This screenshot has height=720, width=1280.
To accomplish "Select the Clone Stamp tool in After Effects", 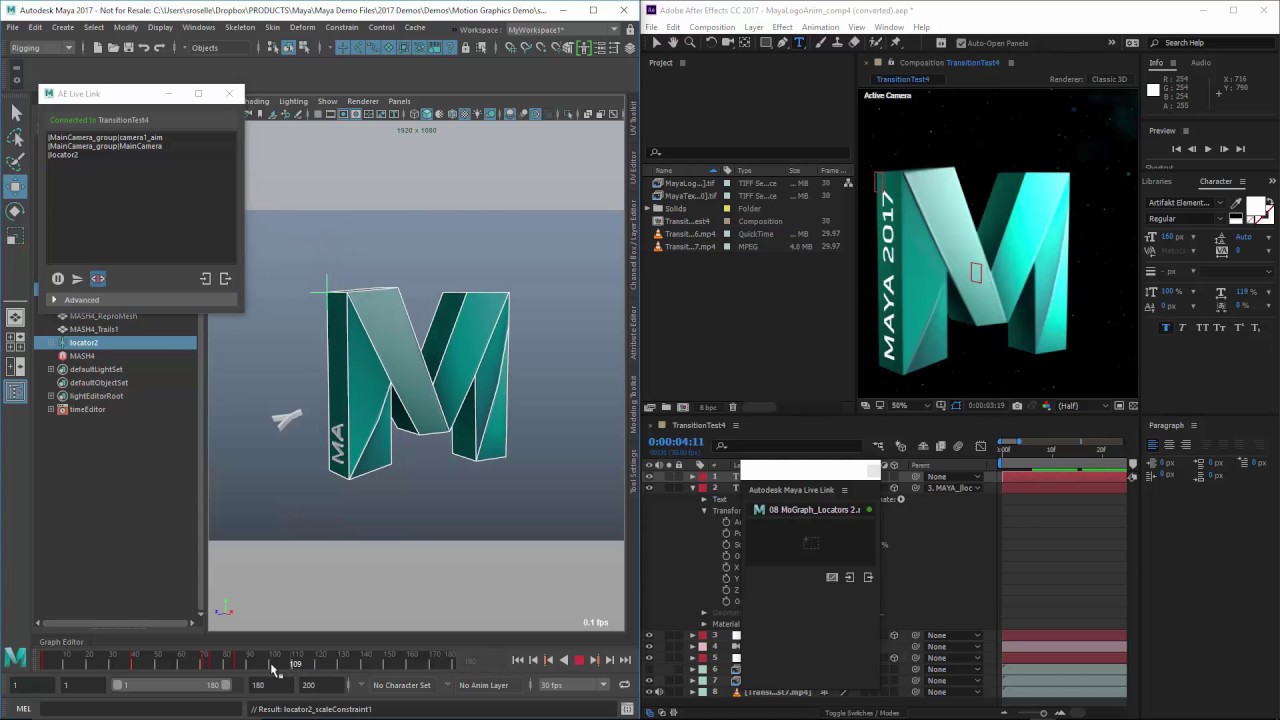I will [x=837, y=43].
